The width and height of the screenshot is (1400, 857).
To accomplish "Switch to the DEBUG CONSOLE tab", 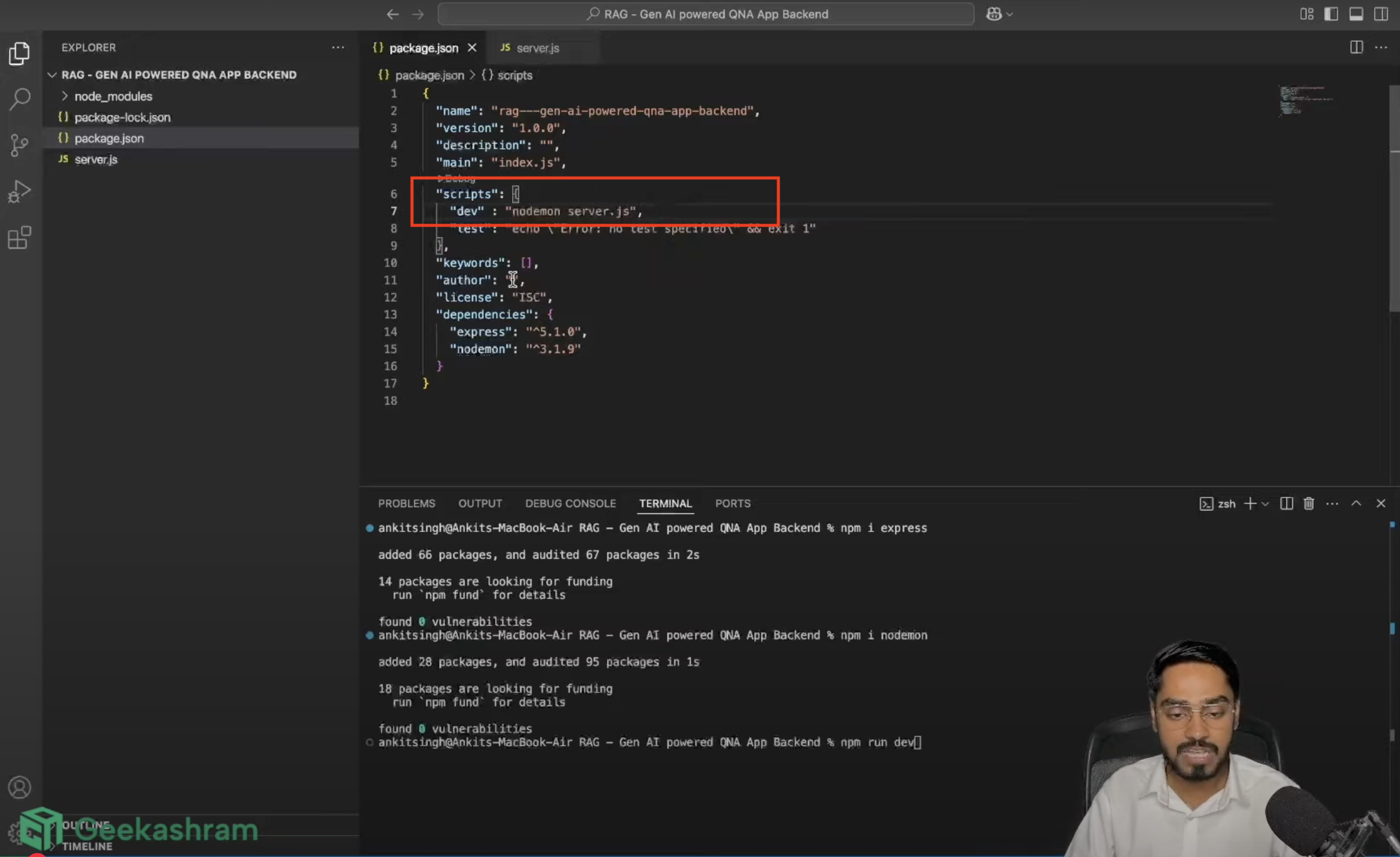I will (x=571, y=504).
